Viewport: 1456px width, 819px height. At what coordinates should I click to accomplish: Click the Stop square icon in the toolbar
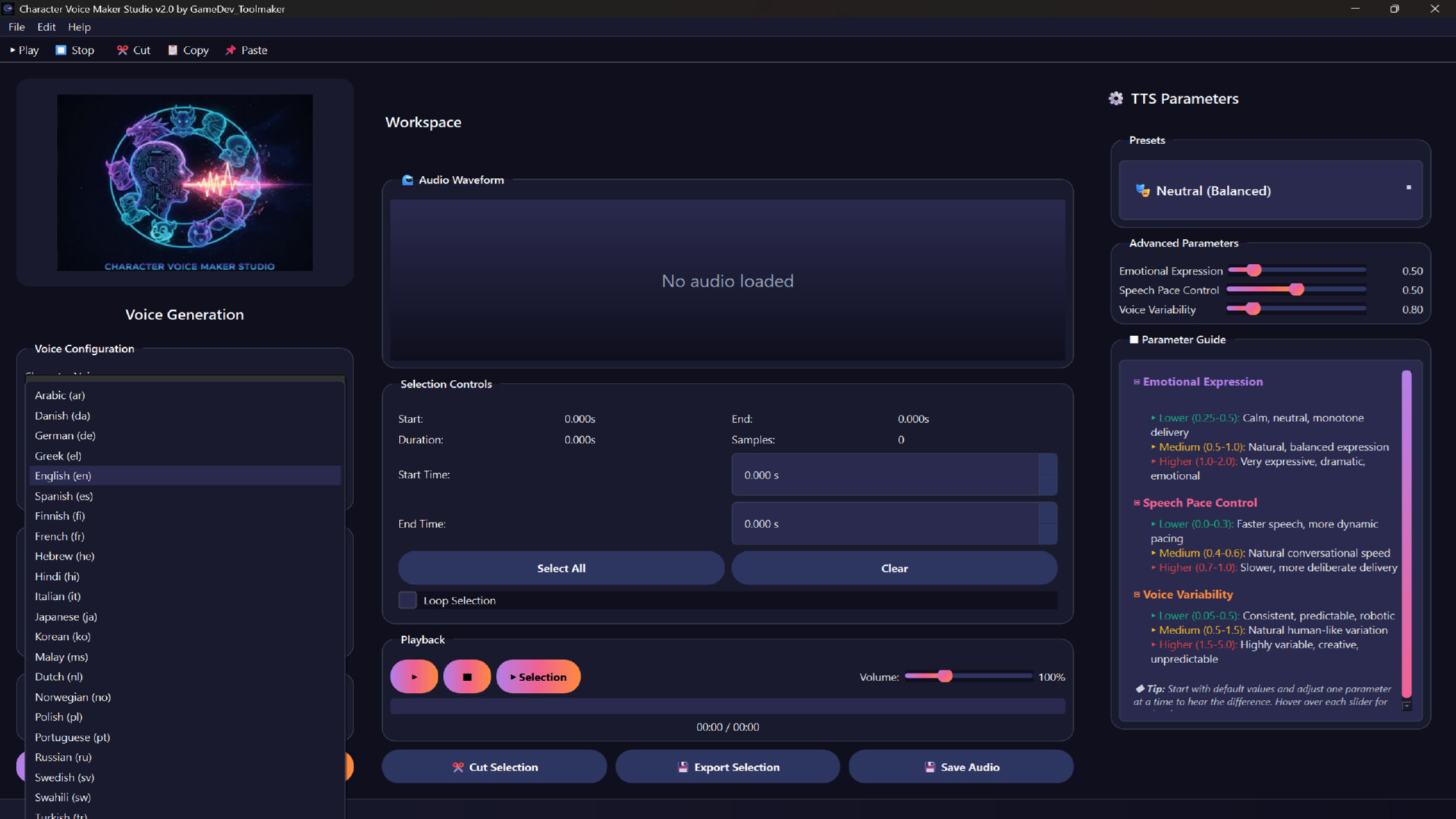pos(60,49)
